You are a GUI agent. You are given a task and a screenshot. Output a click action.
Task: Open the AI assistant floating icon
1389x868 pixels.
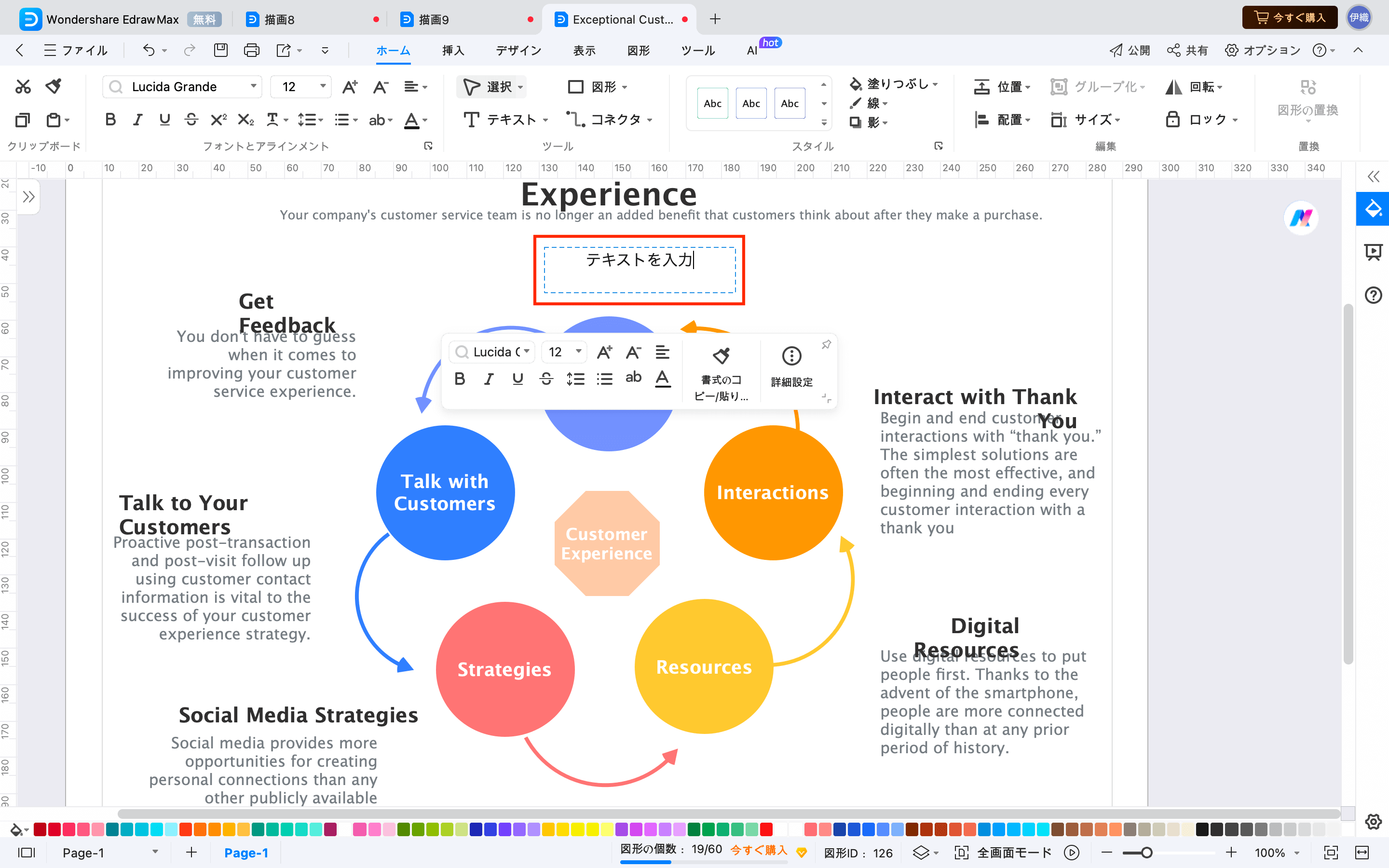tap(1301, 217)
